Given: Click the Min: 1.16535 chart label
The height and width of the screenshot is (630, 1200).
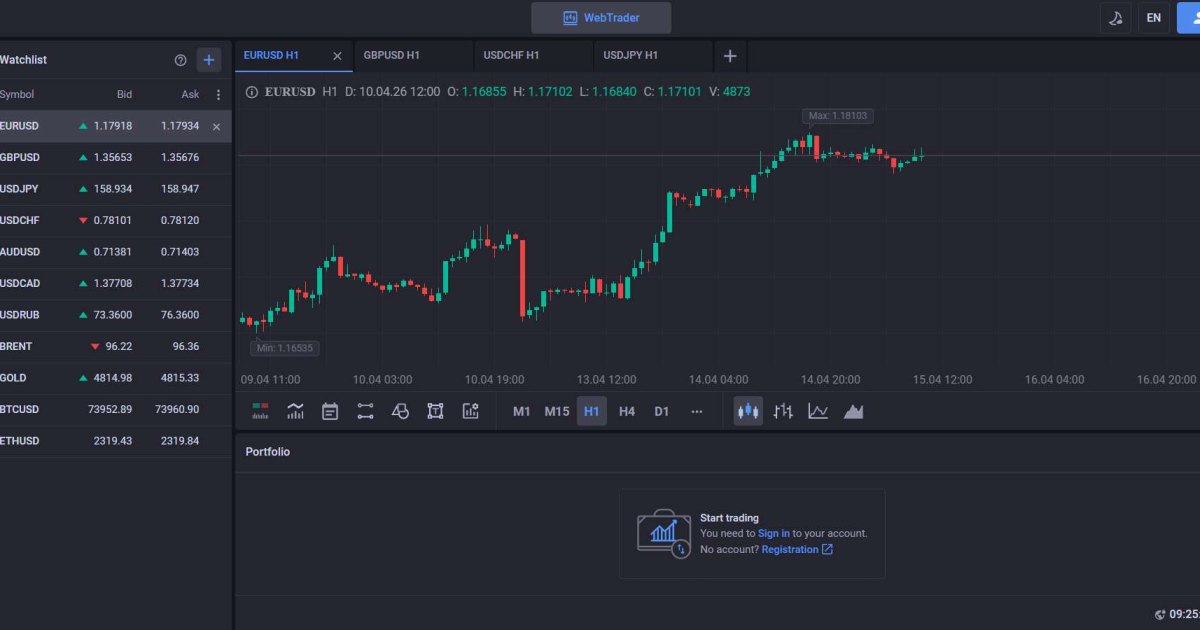Looking at the screenshot, I should pyautogui.click(x=285, y=348).
